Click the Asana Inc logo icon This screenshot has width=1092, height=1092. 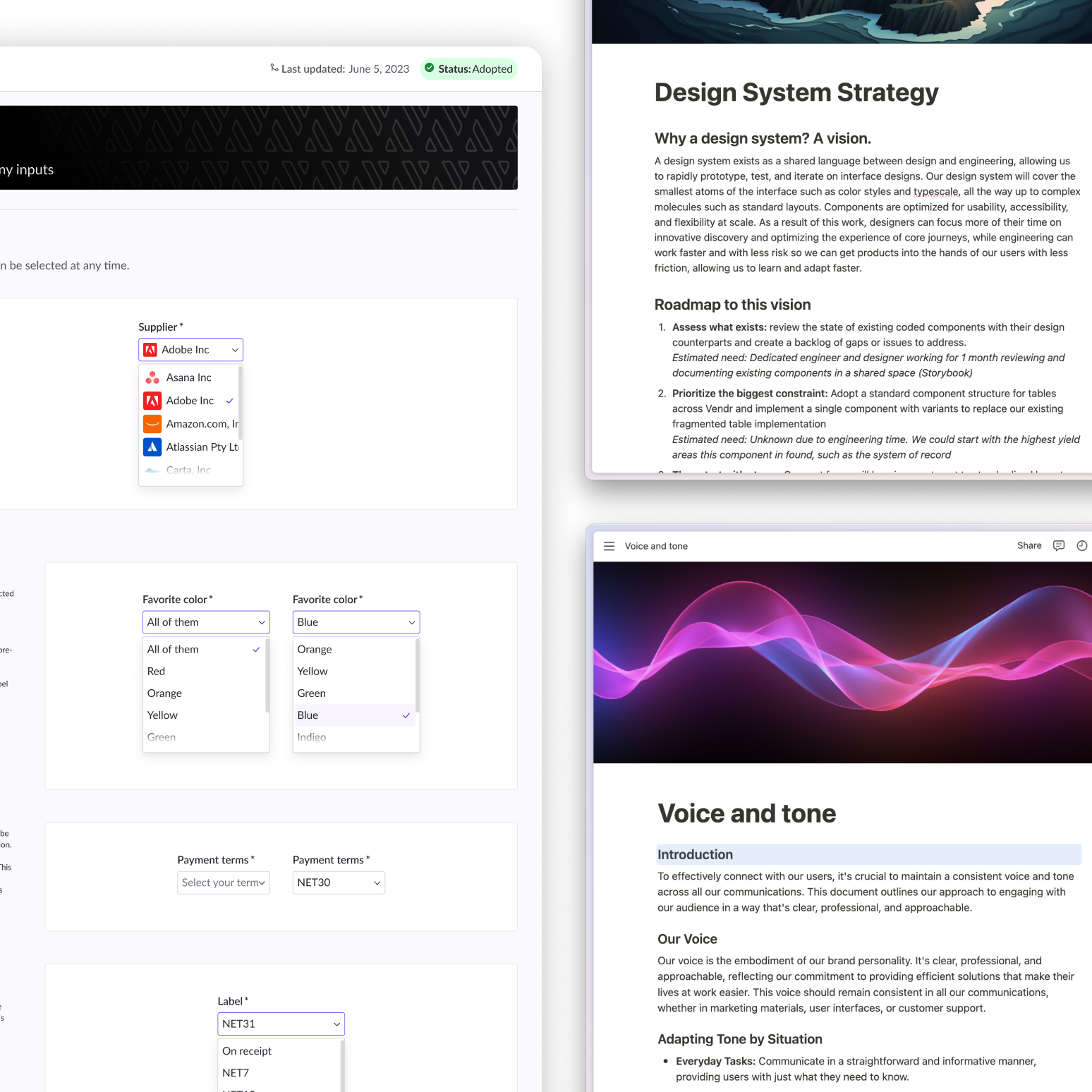pos(152,377)
